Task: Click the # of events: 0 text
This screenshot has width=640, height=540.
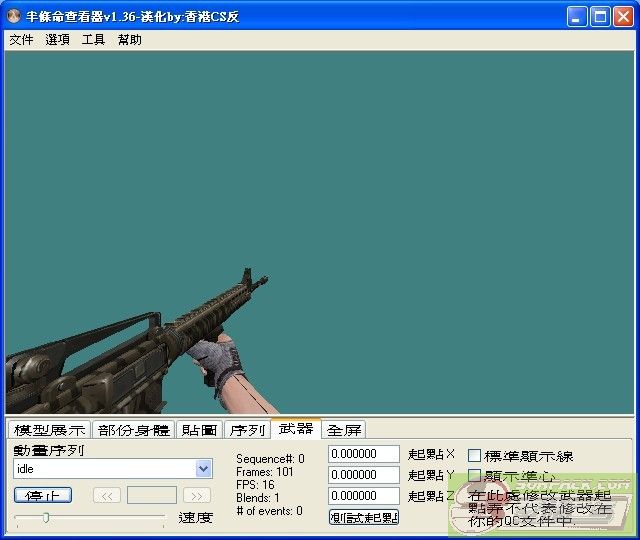Action: [x=269, y=511]
